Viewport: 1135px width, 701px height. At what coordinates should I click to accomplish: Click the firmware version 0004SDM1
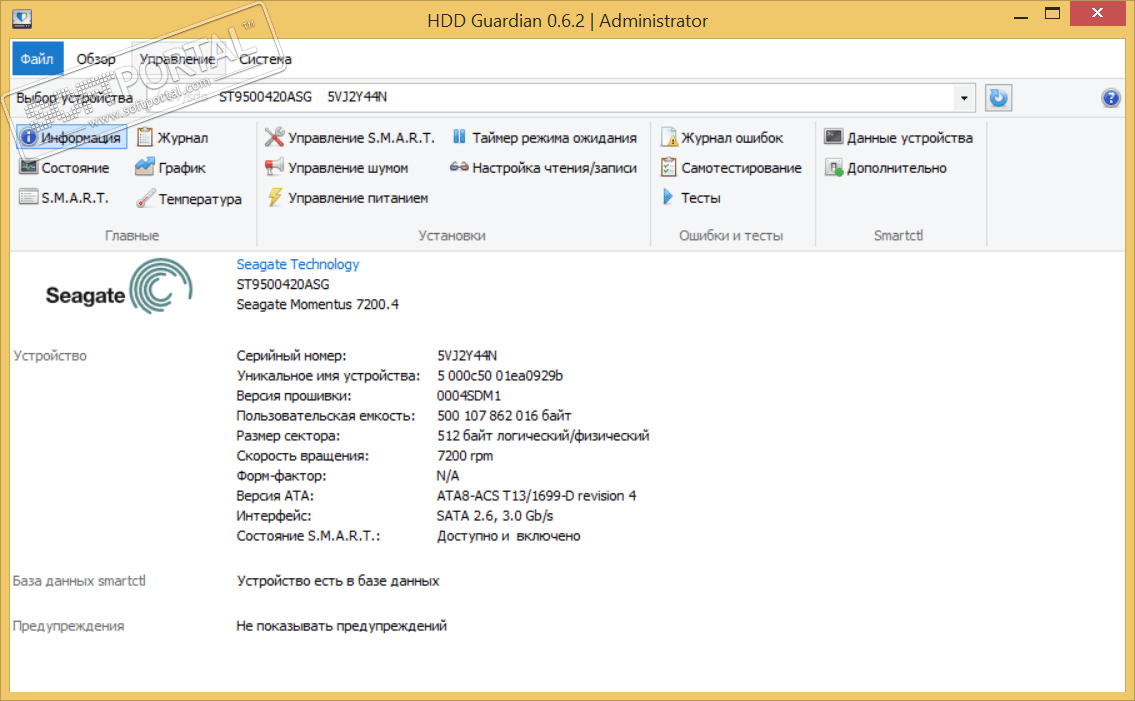pos(468,396)
